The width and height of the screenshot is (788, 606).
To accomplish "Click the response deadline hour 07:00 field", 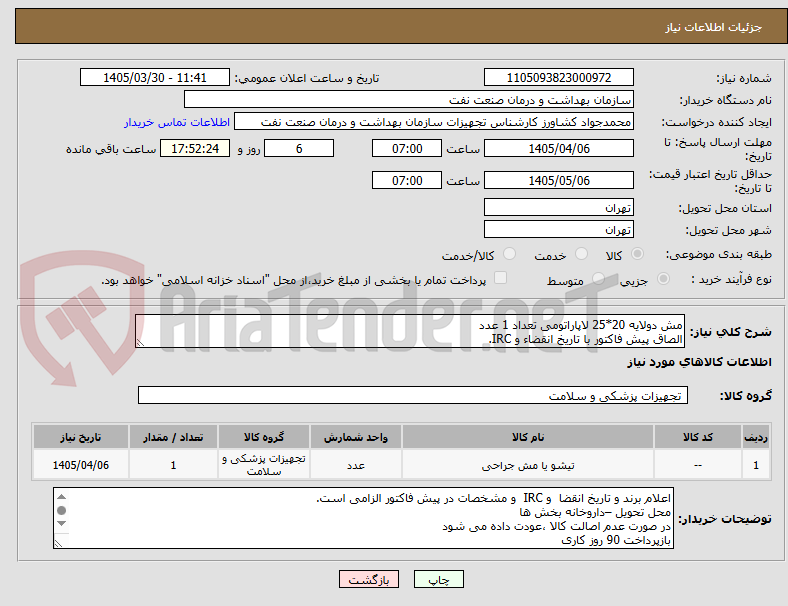I will [407, 148].
